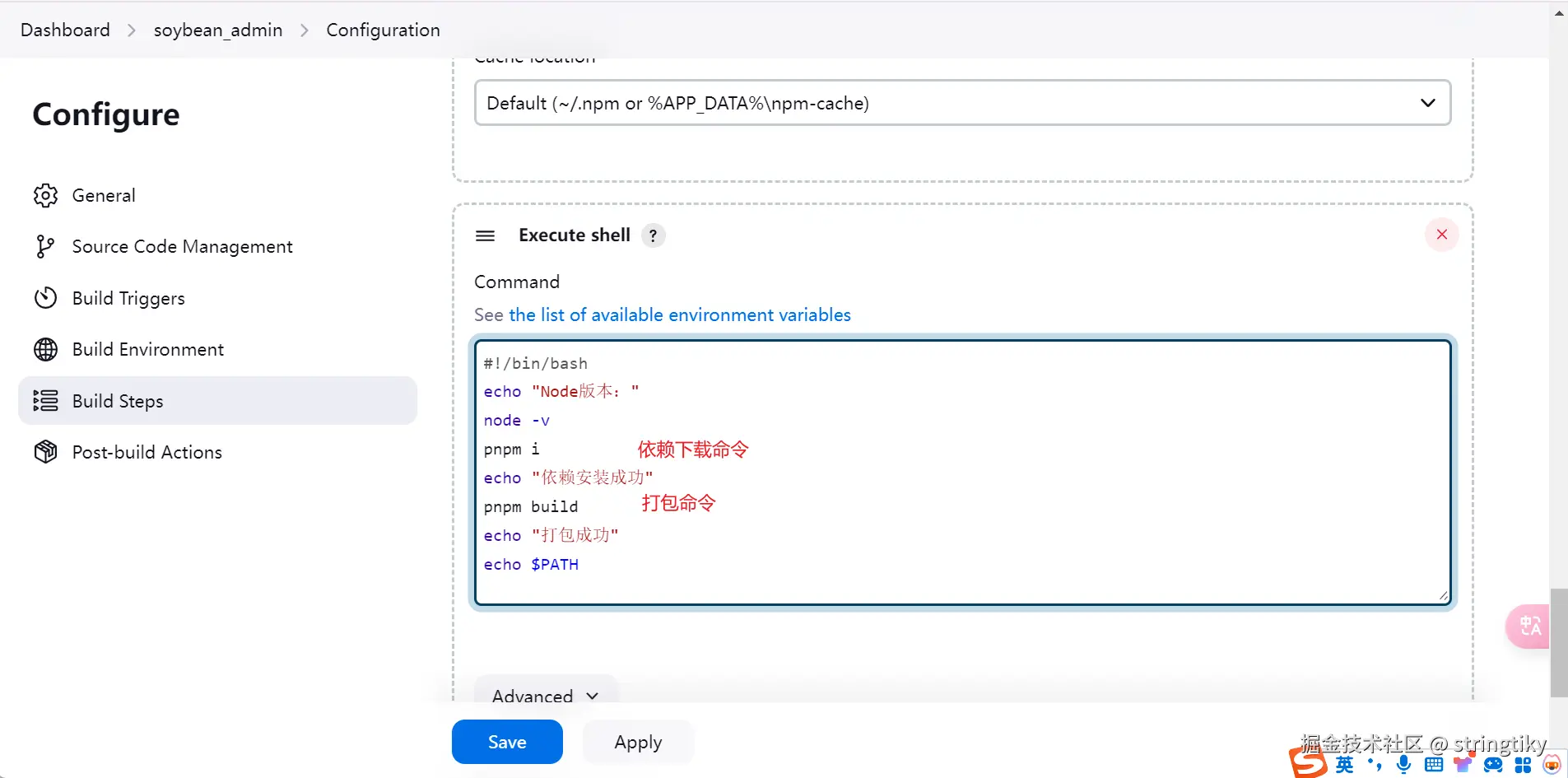
Task: Save the job configuration
Action: (x=507, y=742)
